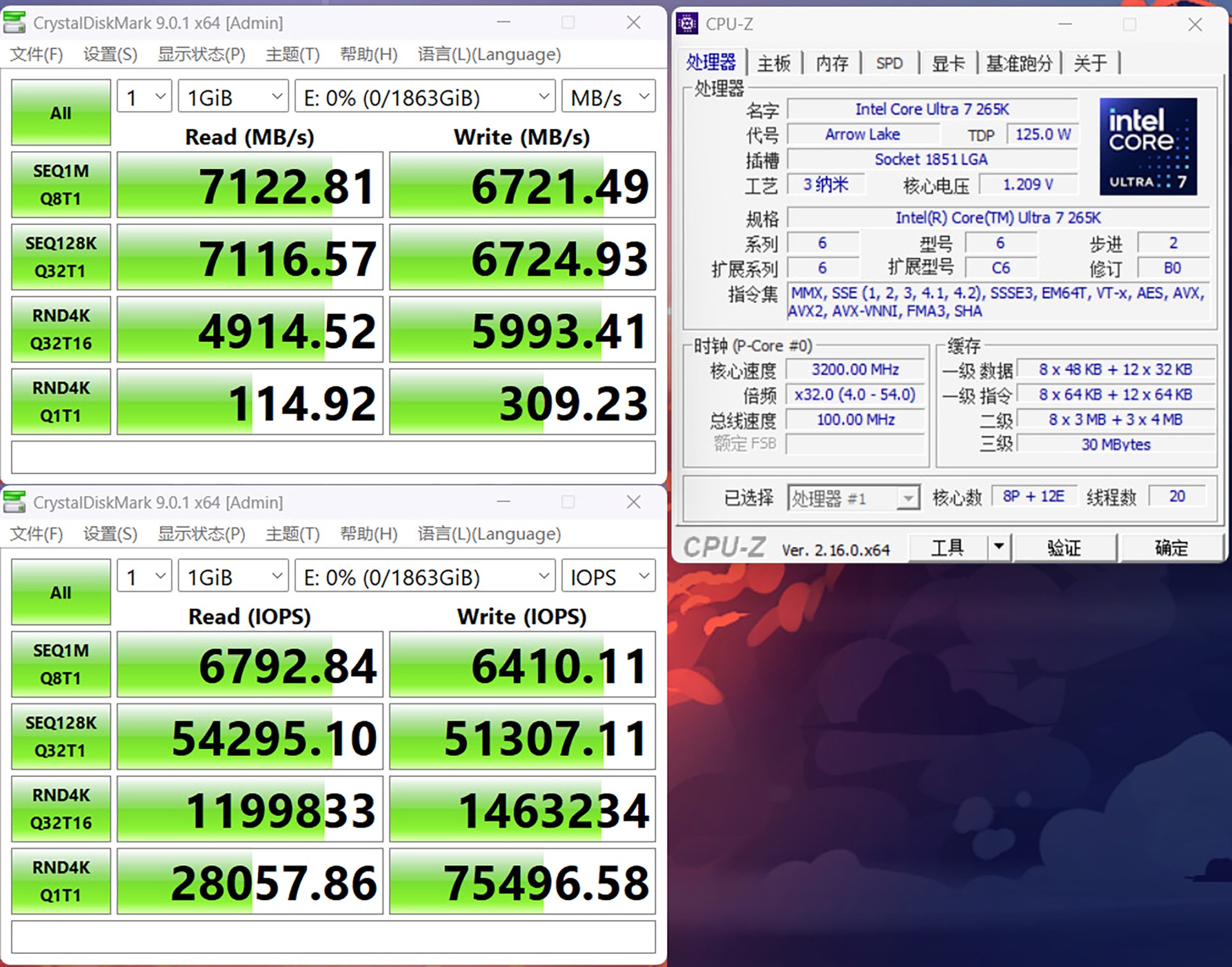Close the CPU-Z window
The image size is (1232, 967).
tap(1195, 25)
